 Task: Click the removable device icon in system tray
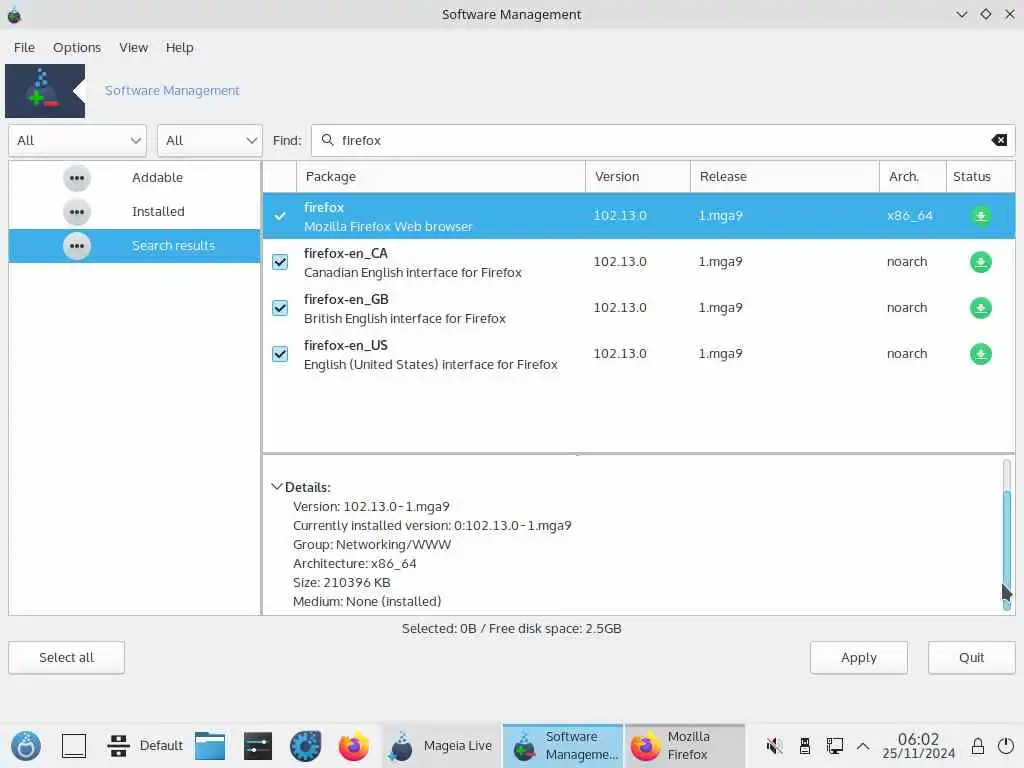click(x=805, y=746)
